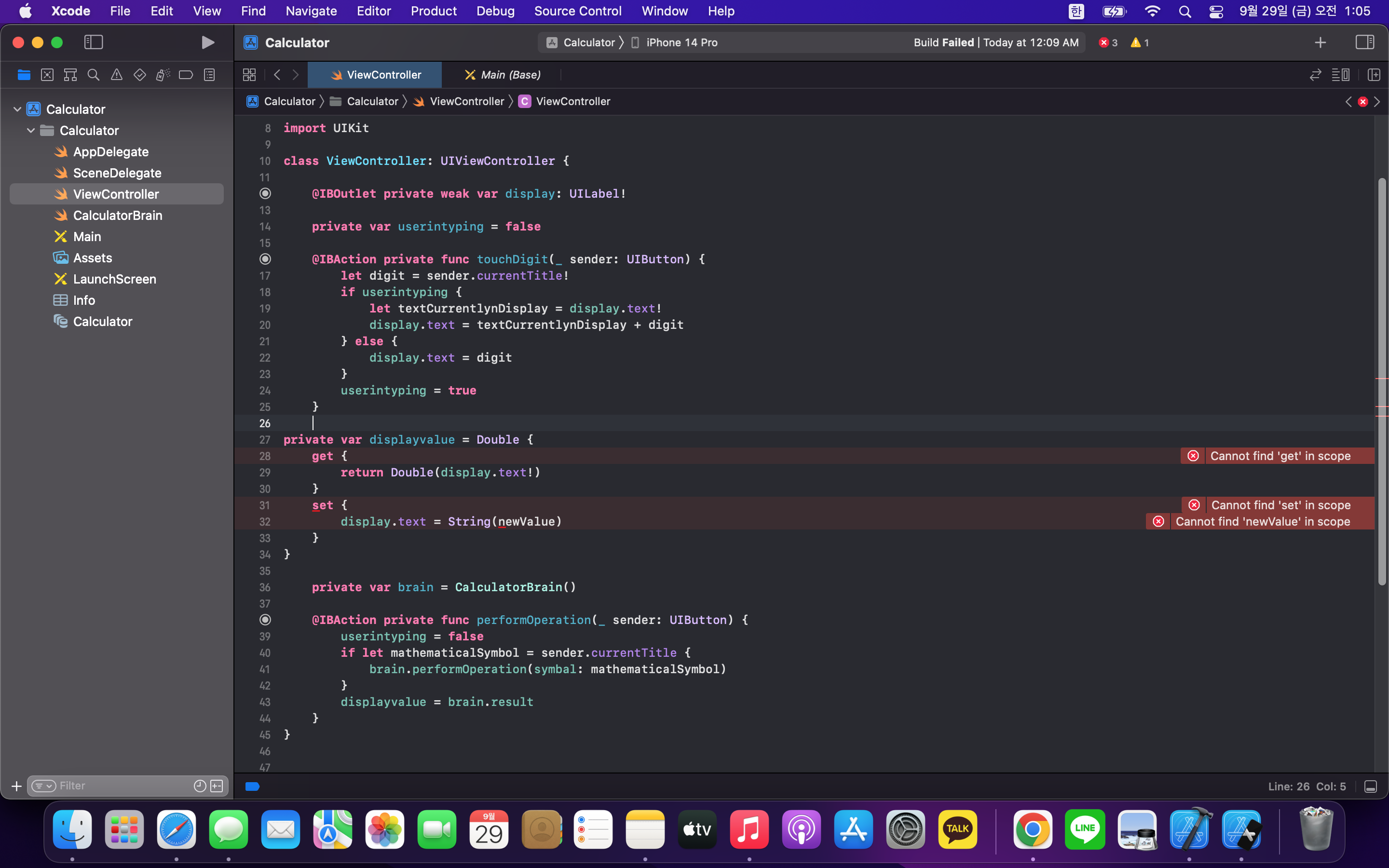Click the library plus button in toolbar
Image resolution: width=1389 pixels, height=868 pixels.
1320,42
